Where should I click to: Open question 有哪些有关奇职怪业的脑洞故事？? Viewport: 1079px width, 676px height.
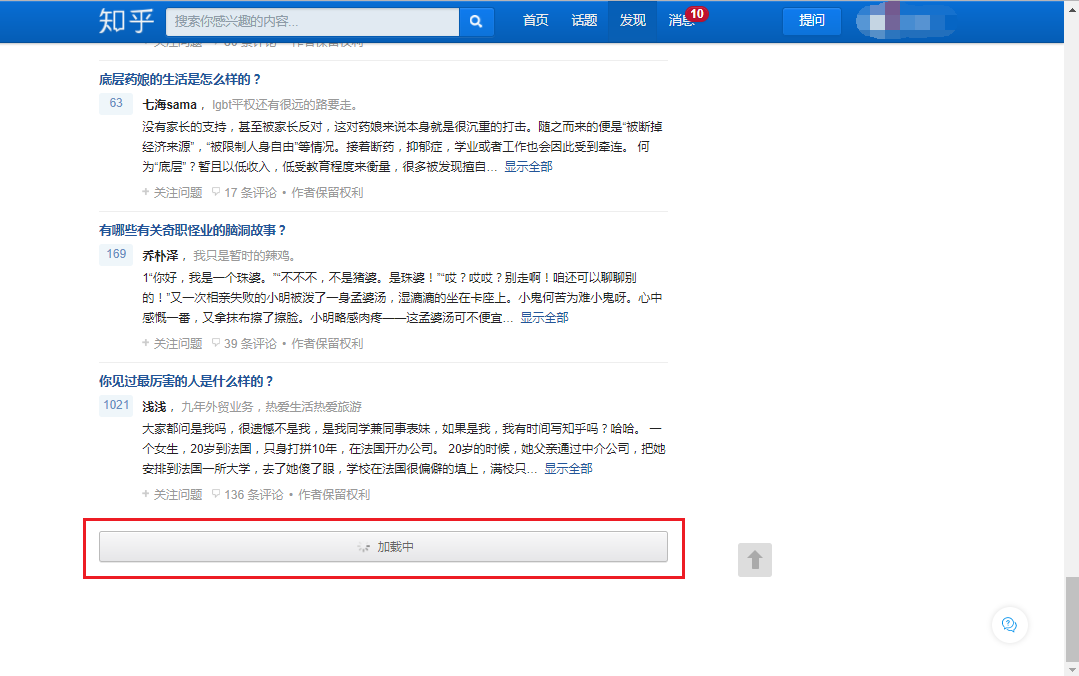[192, 230]
